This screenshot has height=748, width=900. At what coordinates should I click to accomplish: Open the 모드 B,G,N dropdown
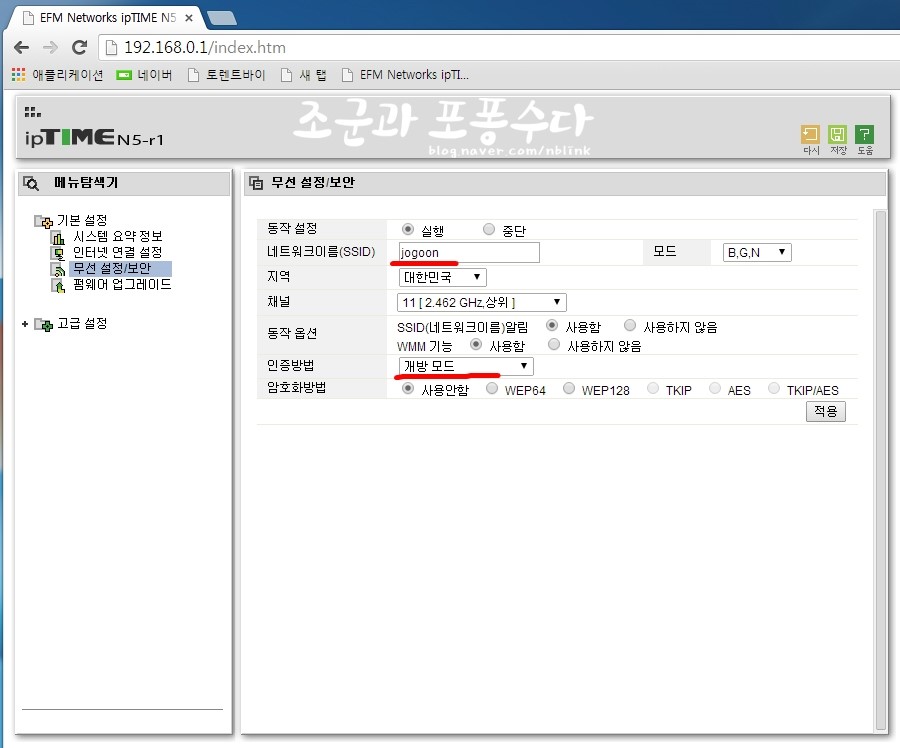point(756,253)
